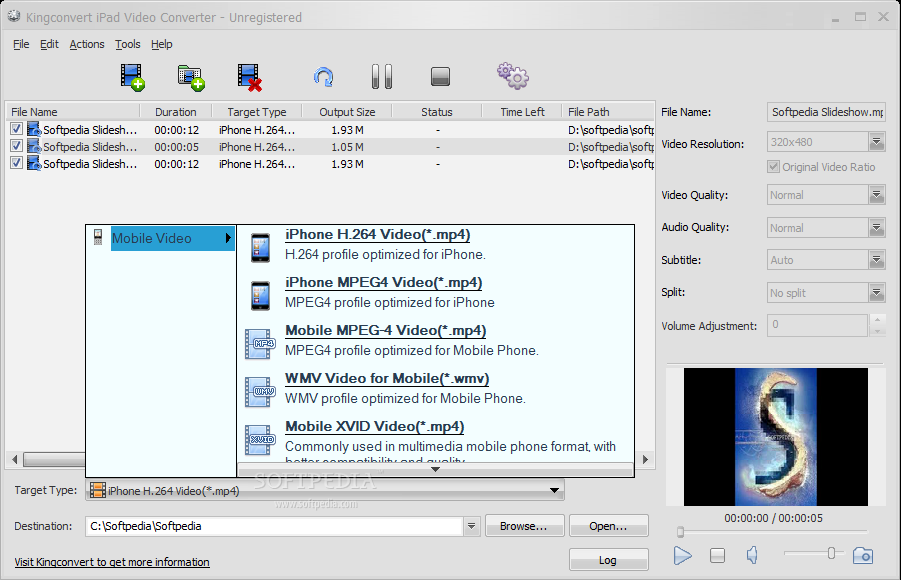Choose WMV Video for Mobile(*.wmv) format
This screenshot has width=901, height=580.
[x=387, y=378]
